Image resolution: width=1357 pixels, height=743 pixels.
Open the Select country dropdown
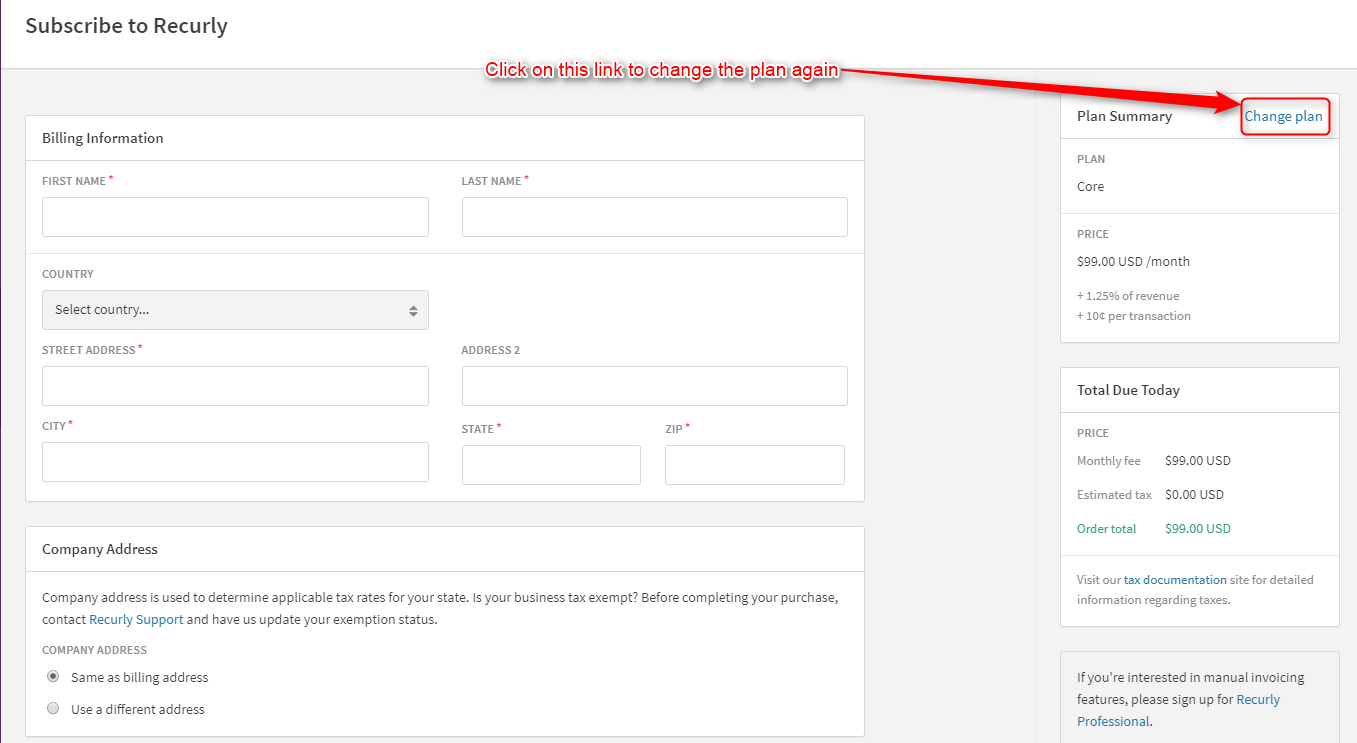(235, 310)
